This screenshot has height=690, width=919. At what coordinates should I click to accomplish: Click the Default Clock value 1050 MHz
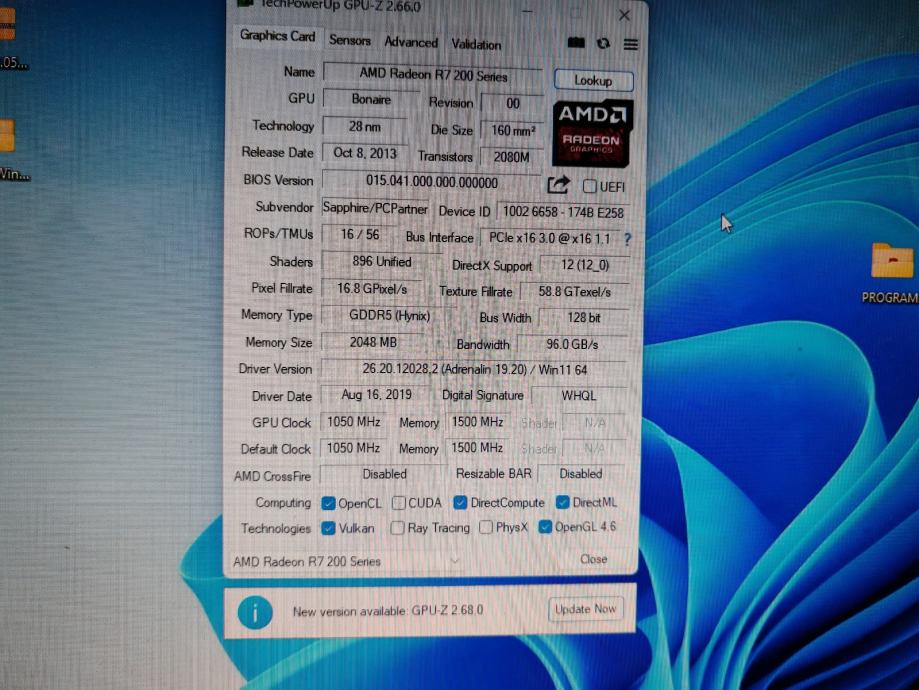pos(353,448)
